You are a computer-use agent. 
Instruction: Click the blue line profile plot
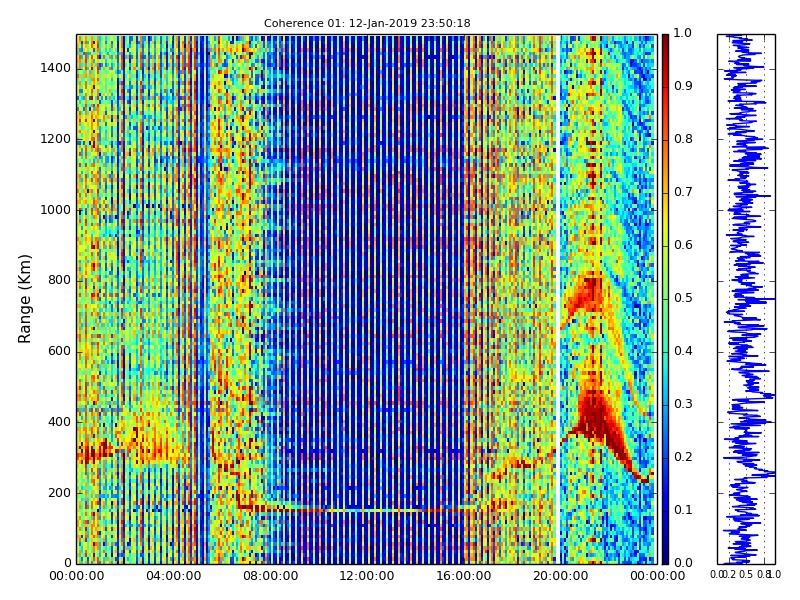click(x=746, y=299)
